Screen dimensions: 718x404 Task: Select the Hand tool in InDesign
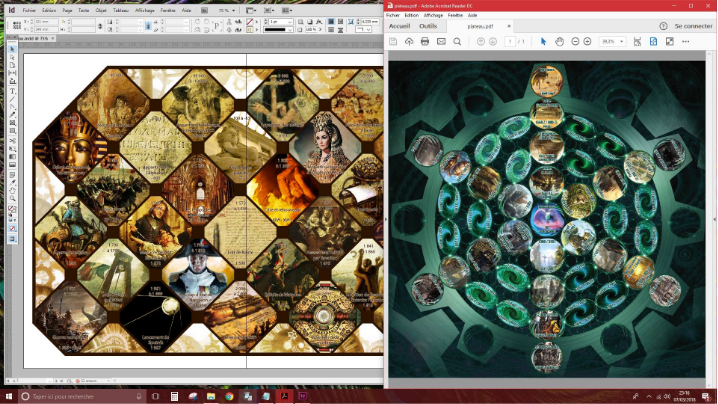pos(12,190)
